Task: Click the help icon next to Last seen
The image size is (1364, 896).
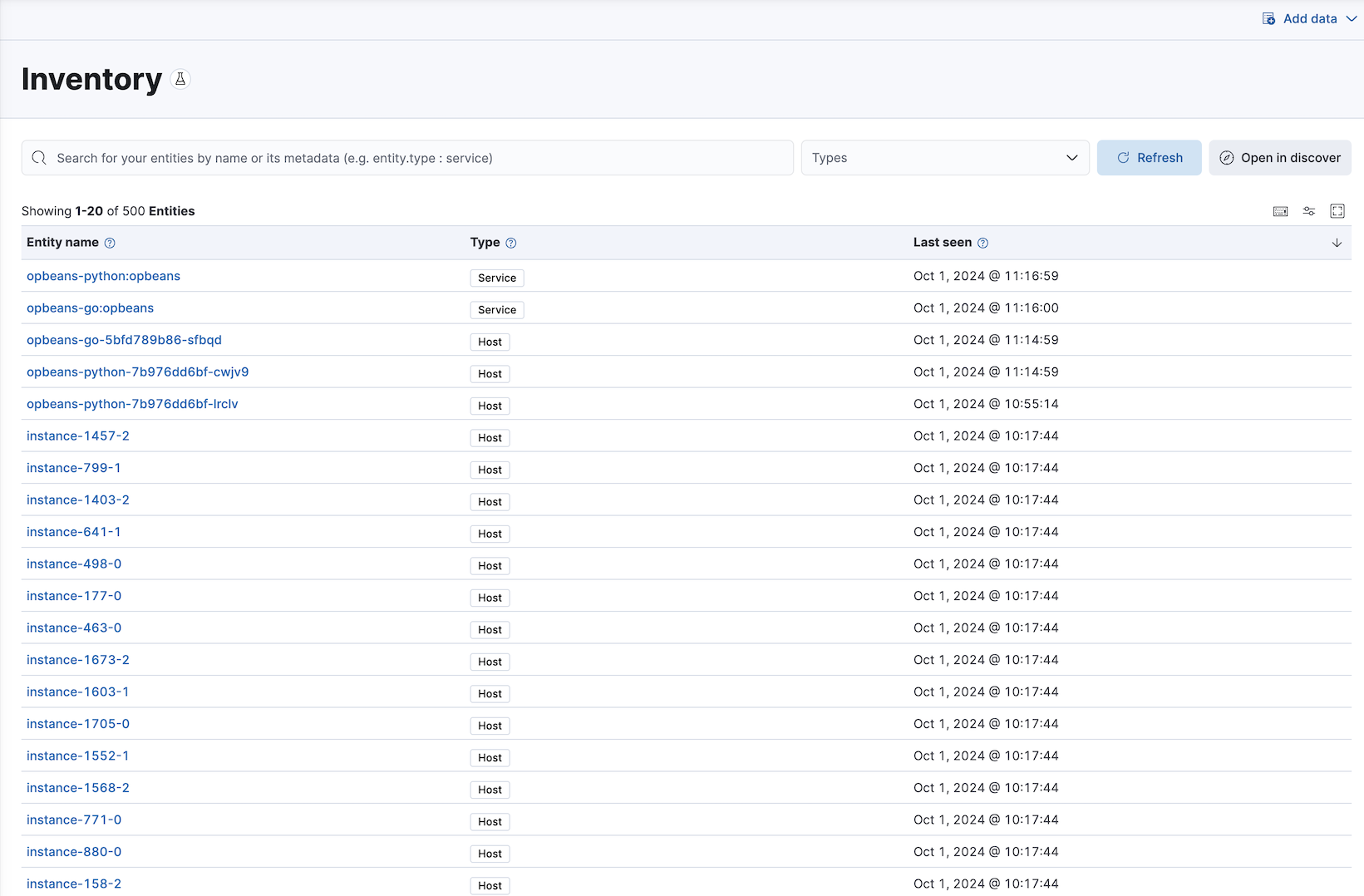Action: (982, 243)
